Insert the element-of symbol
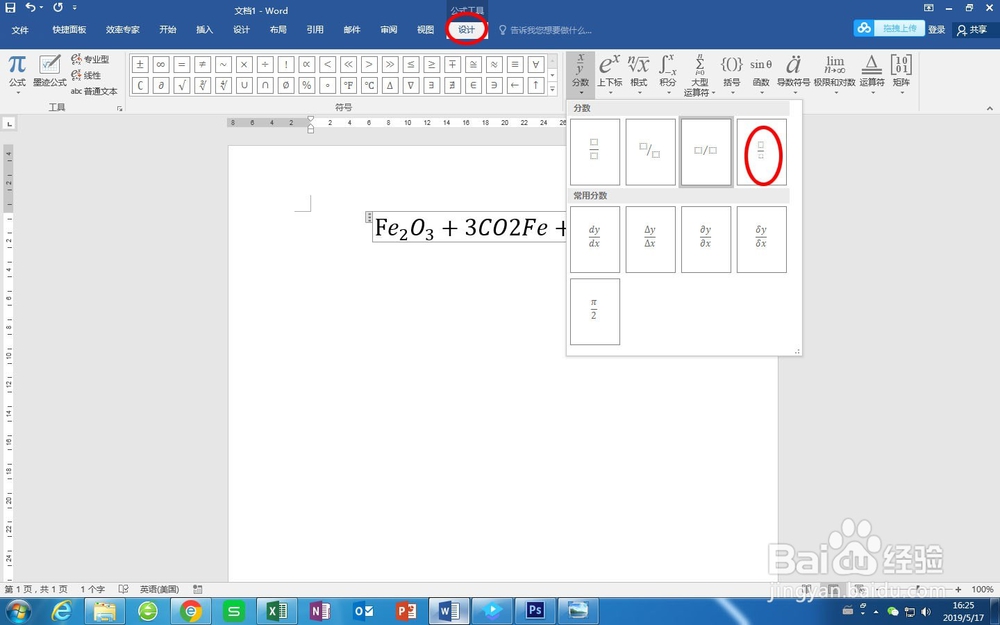The width and height of the screenshot is (1000, 625). pyautogui.click(x=473, y=85)
